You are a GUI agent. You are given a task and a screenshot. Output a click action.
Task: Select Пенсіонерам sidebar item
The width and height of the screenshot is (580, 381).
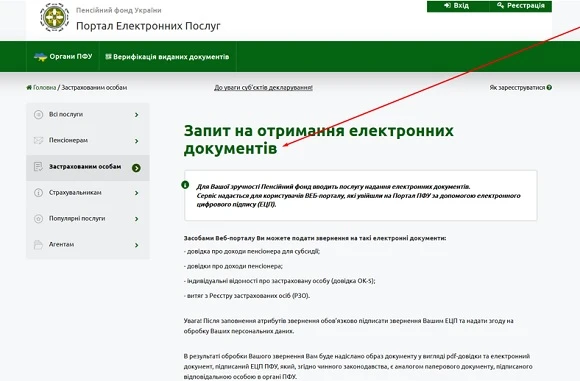click(88, 141)
